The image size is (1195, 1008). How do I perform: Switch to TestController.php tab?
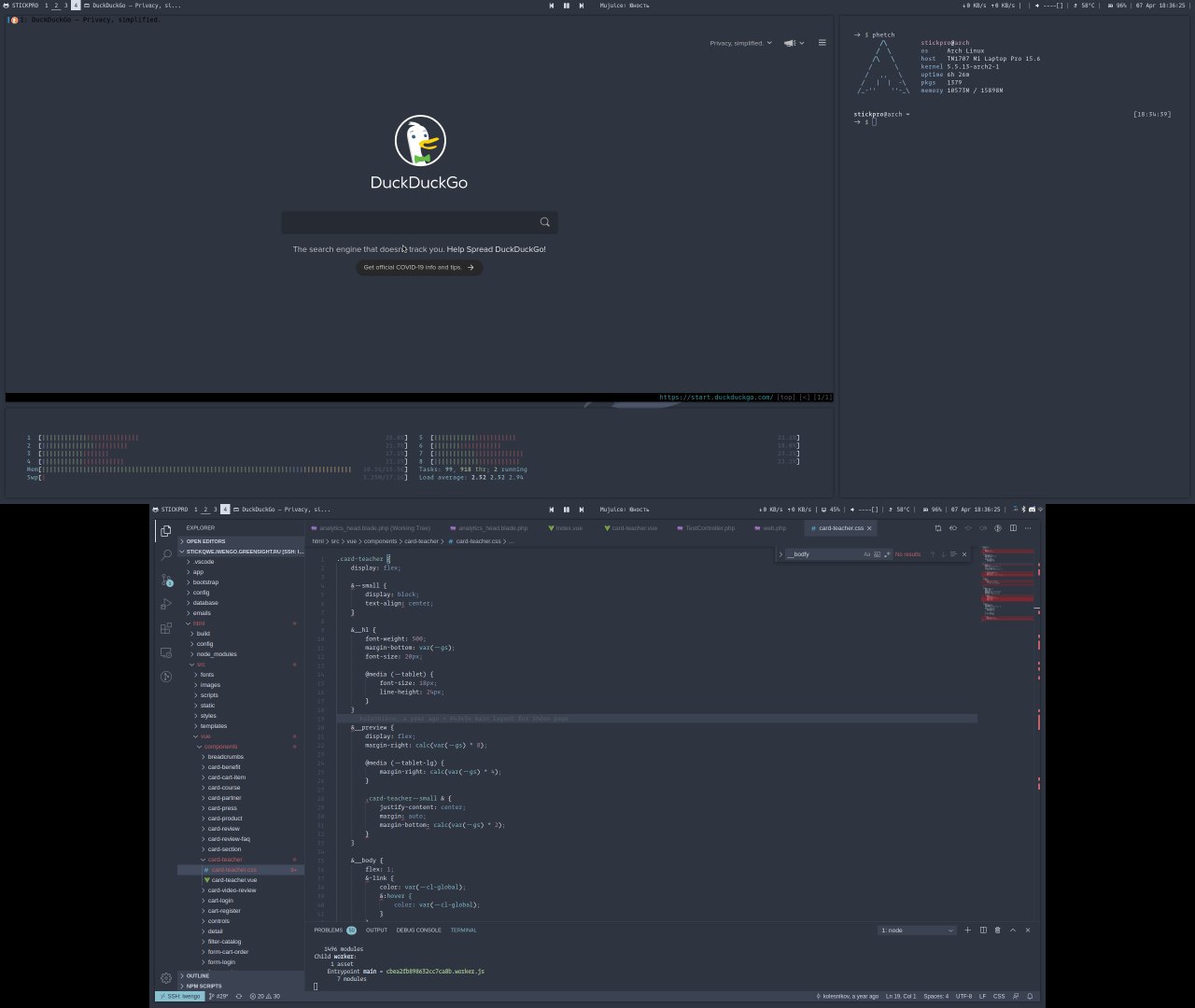tap(706, 528)
